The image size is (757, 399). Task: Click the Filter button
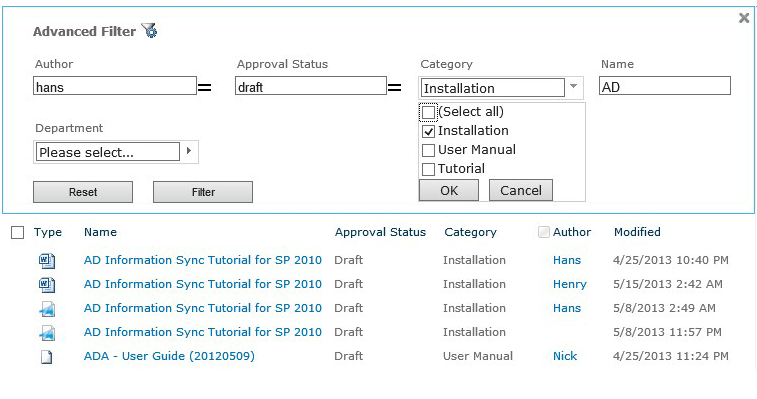click(x=203, y=192)
